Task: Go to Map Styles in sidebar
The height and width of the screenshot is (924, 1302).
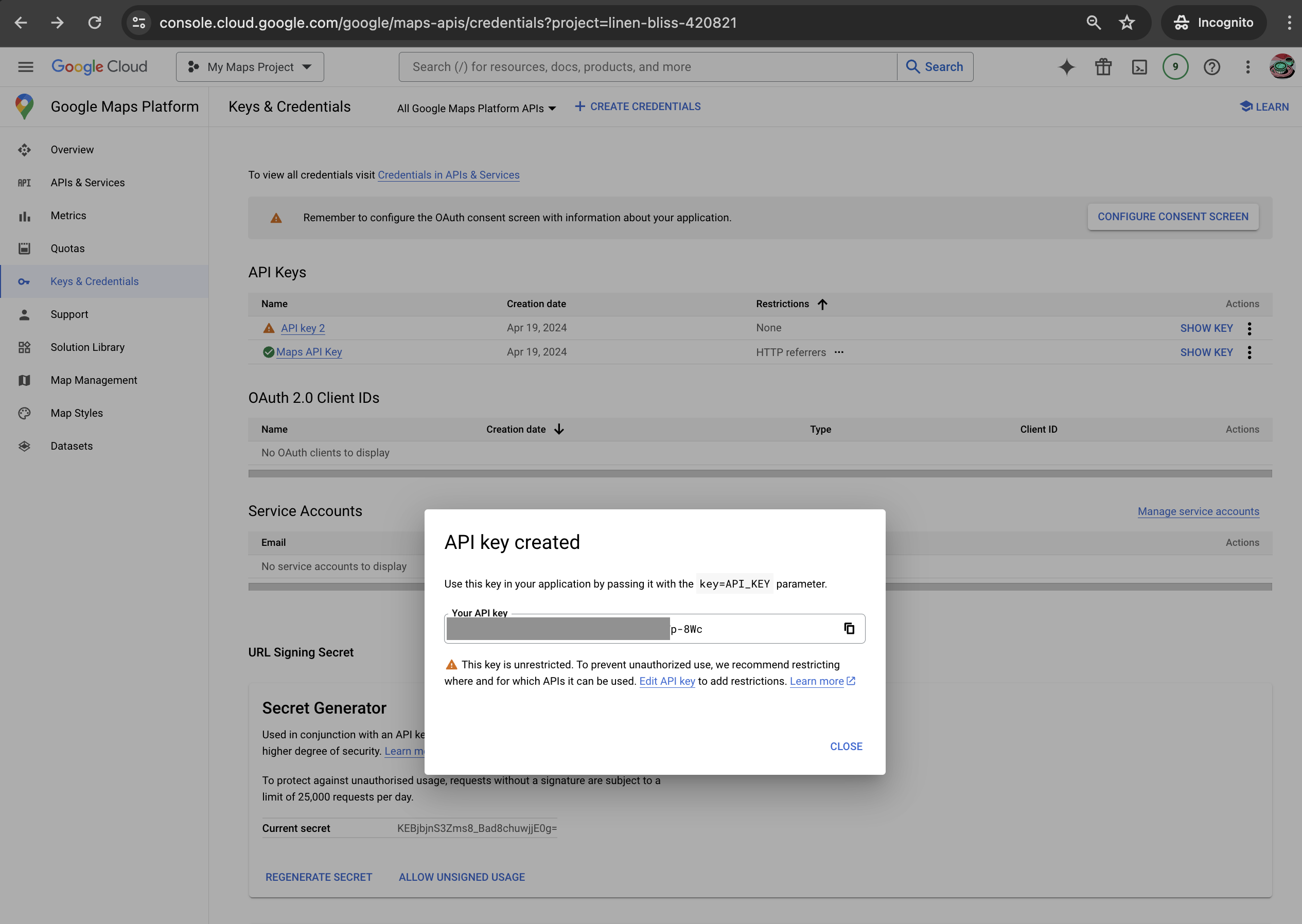Action: tap(76, 413)
